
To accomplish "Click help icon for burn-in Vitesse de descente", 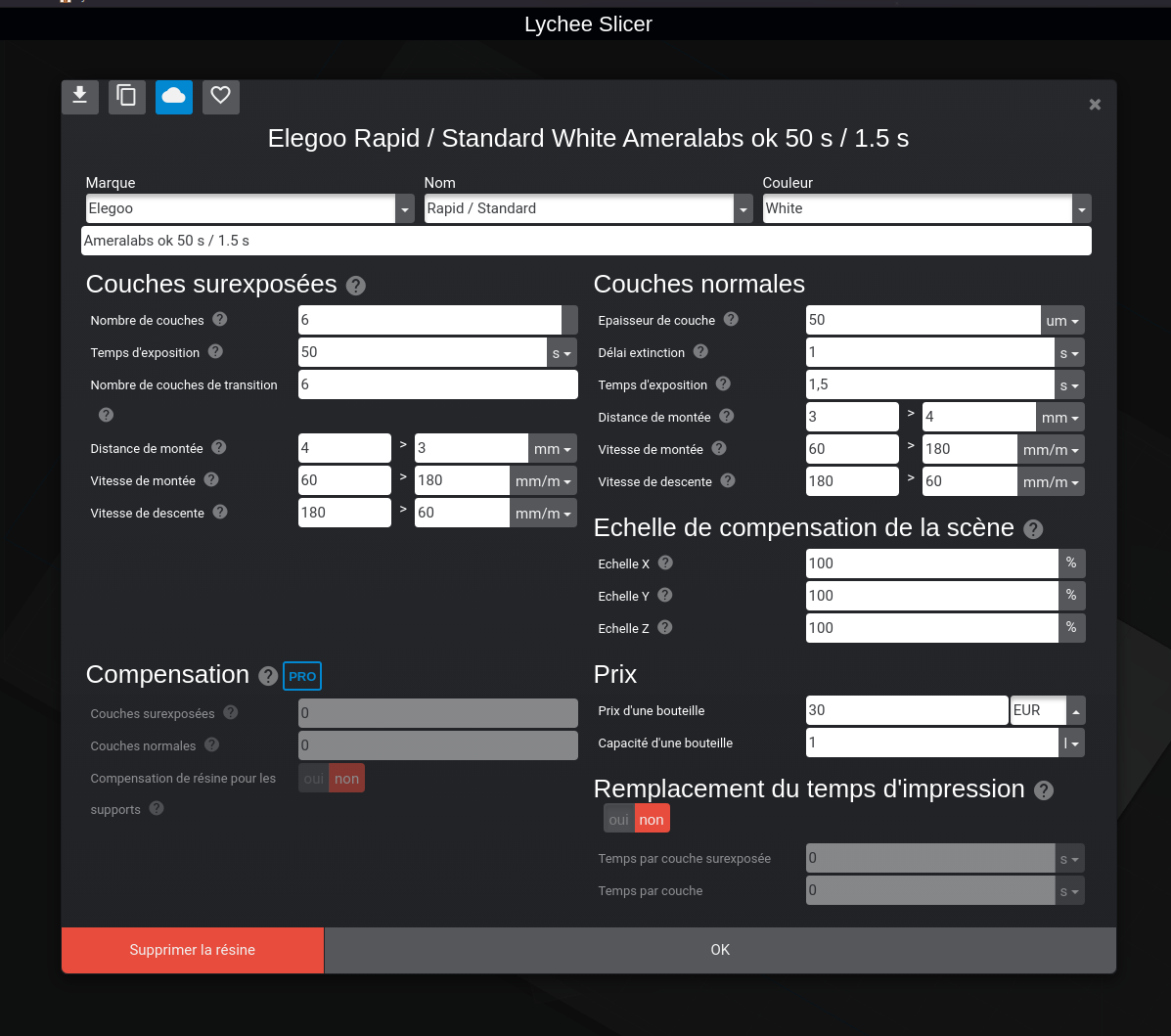I will tap(219, 512).
